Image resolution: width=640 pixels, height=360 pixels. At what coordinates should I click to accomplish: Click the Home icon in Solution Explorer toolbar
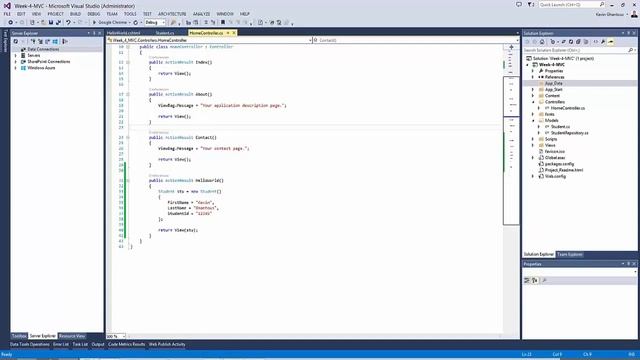tap(542, 42)
